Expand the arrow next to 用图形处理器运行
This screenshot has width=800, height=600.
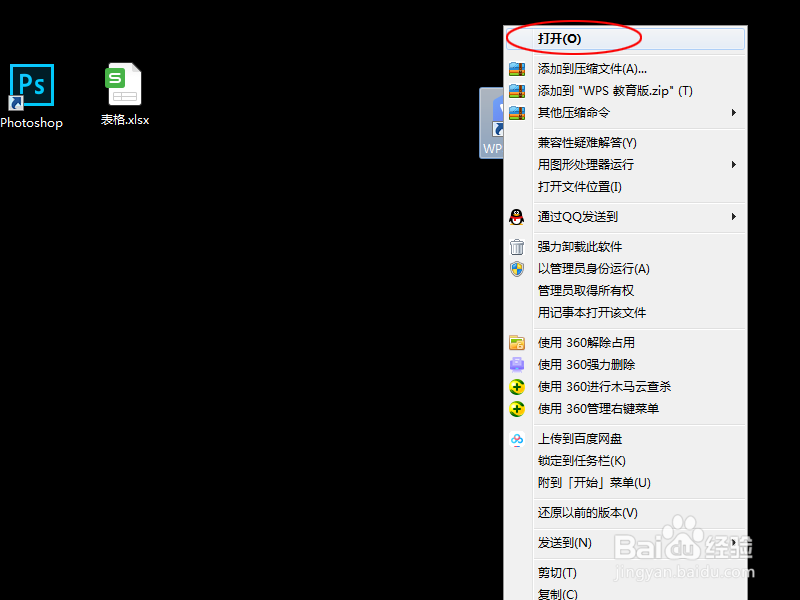coord(734,165)
